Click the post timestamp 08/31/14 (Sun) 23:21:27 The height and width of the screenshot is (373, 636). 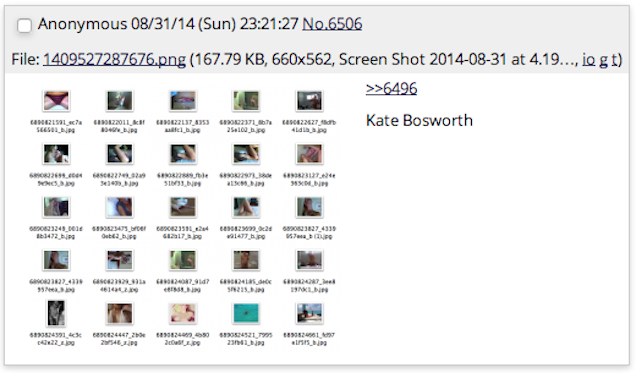[215, 24]
